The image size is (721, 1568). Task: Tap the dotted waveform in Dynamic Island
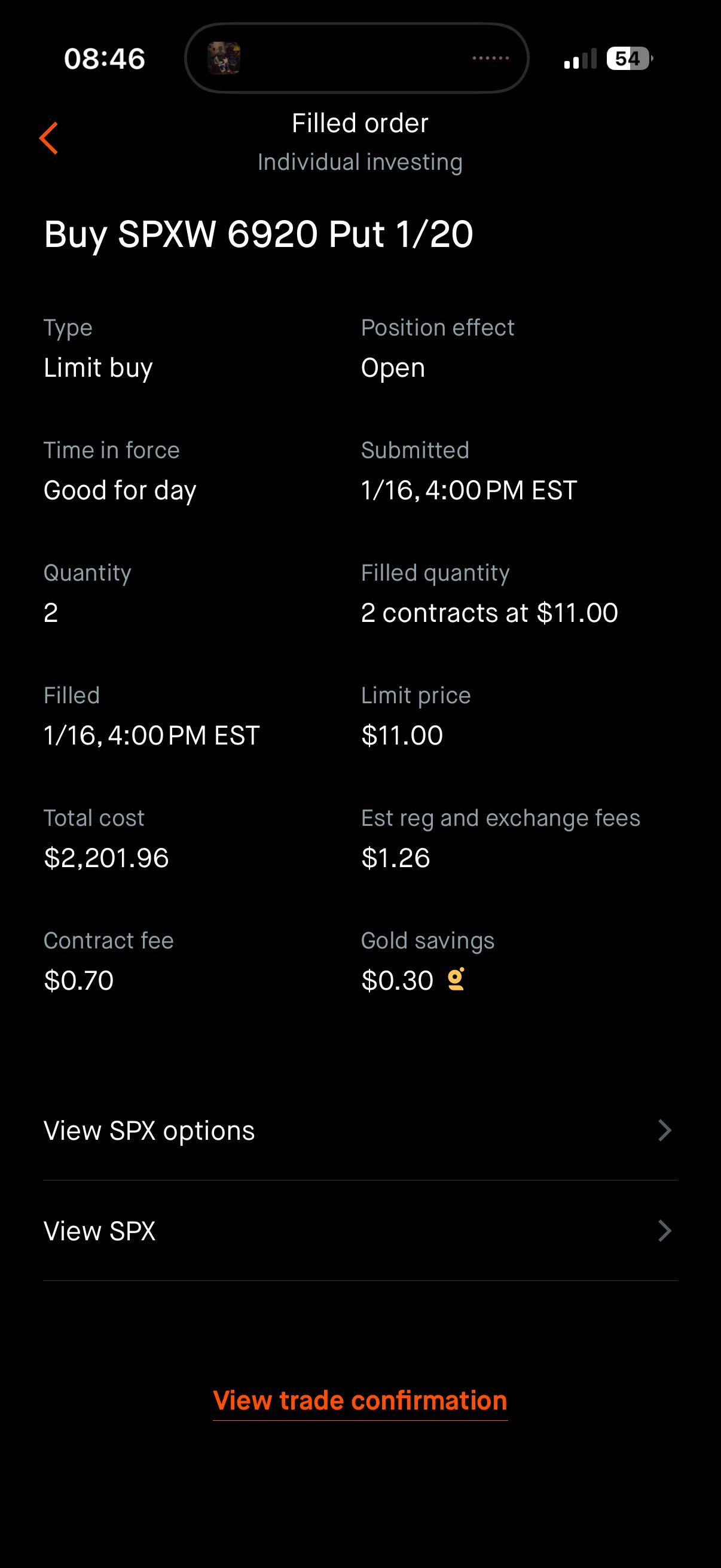click(x=490, y=59)
